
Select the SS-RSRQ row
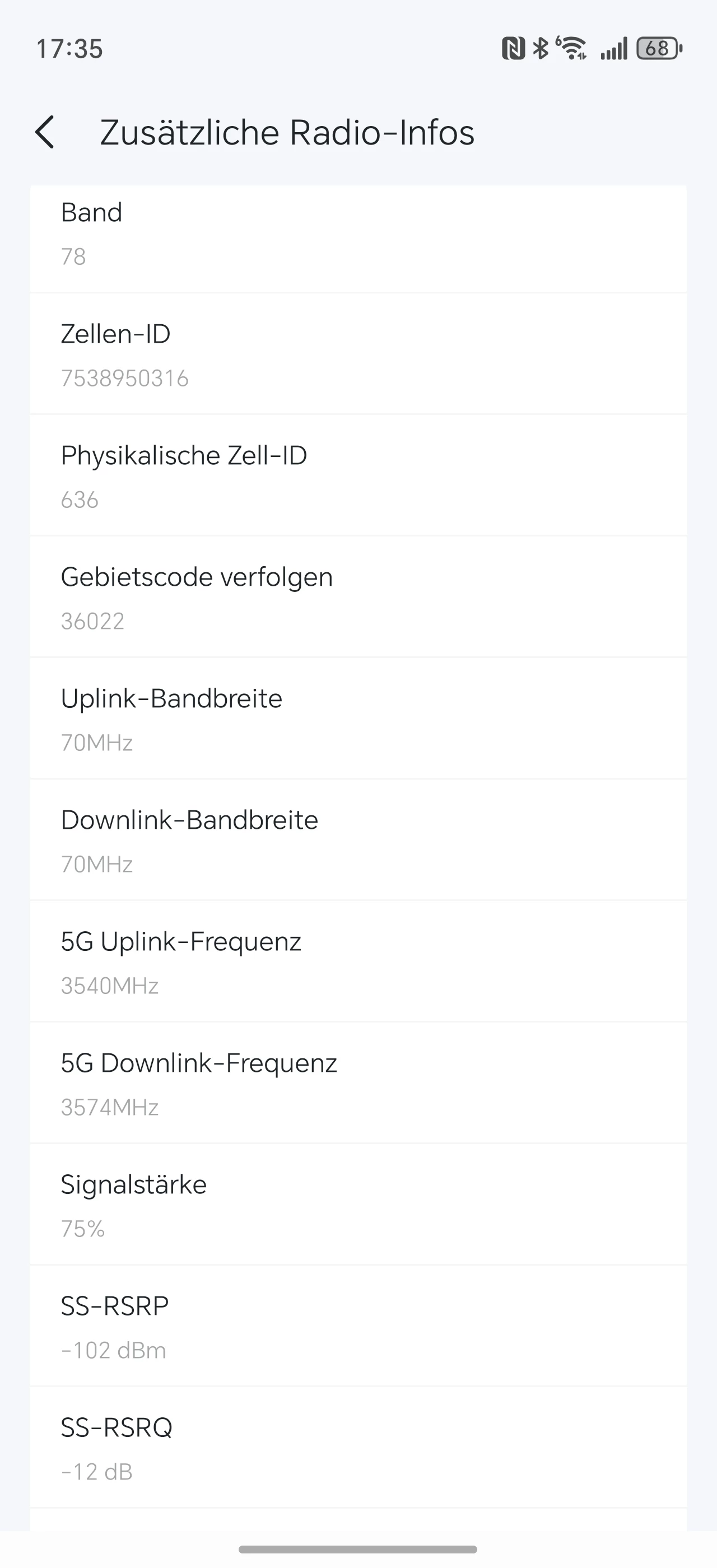358,1448
